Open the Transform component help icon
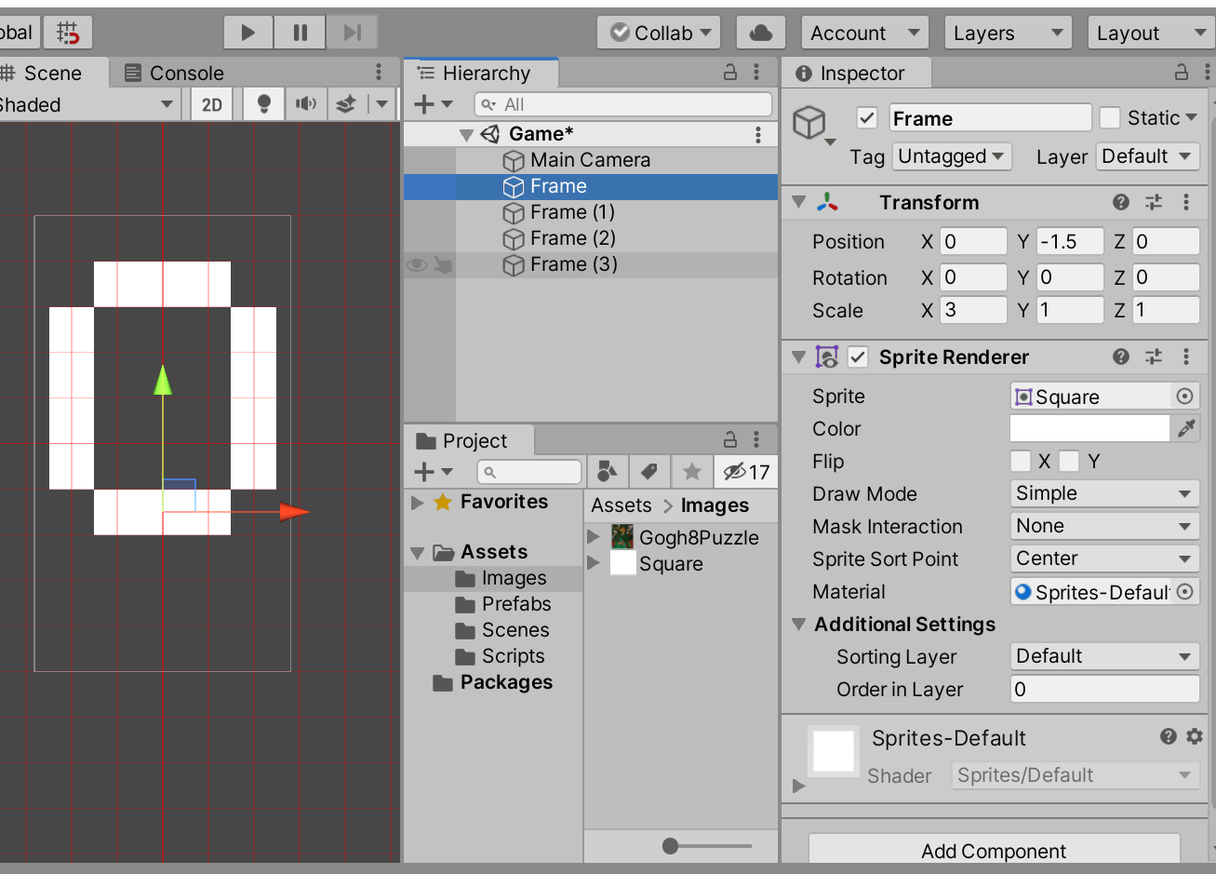Image resolution: width=1216 pixels, height=874 pixels. (x=1121, y=202)
